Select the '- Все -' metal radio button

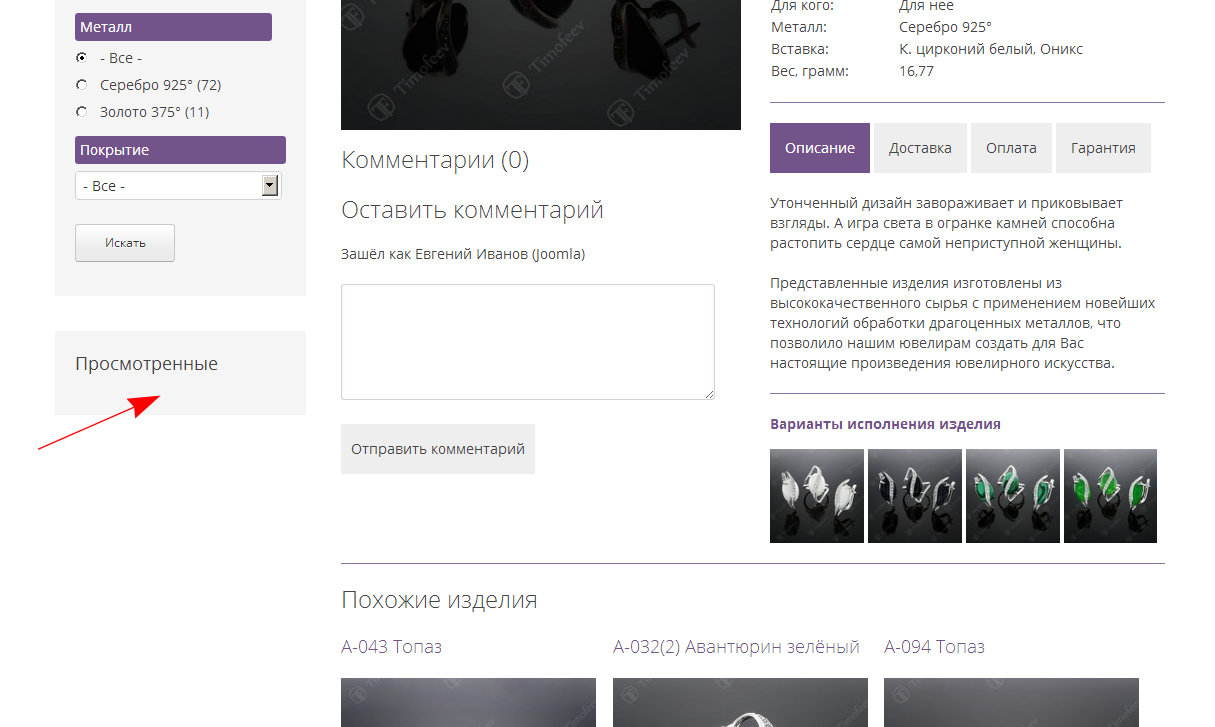(x=81, y=58)
